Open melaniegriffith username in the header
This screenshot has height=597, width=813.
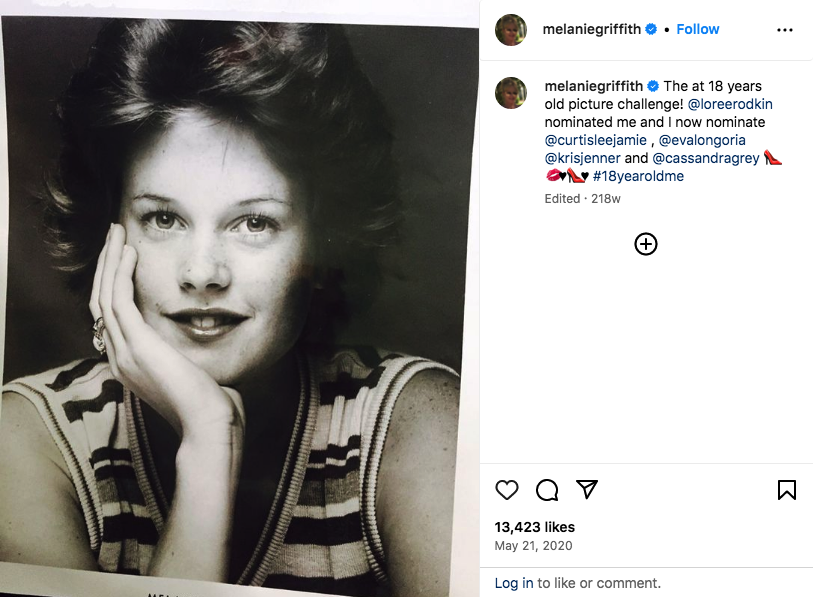[x=592, y=29]
